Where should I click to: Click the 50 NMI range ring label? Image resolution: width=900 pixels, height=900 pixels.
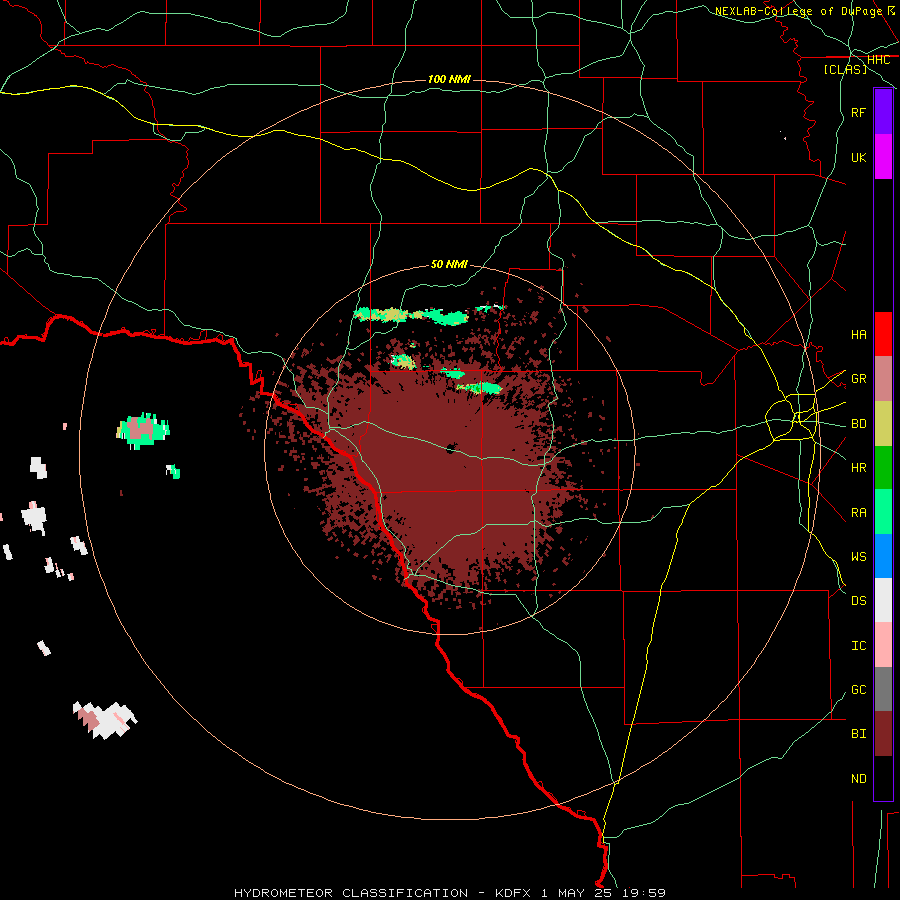click(x=449, y=264)
